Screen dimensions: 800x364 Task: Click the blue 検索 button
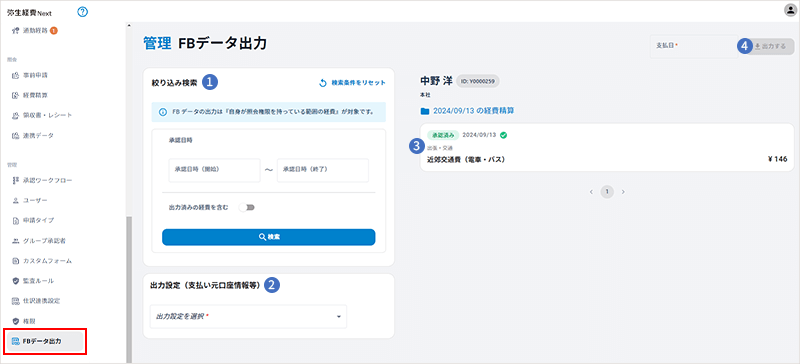[269, 237]
